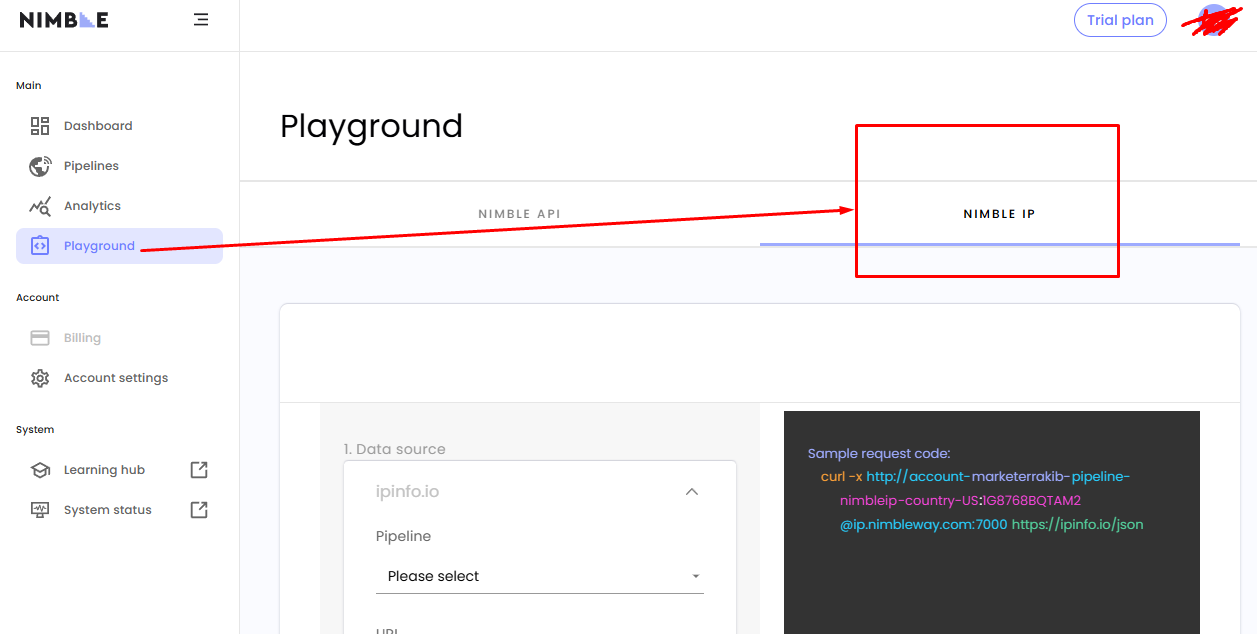Click the https://ipinfo.io/json URL text
1257x634 pixels.
click(1077, 524)
